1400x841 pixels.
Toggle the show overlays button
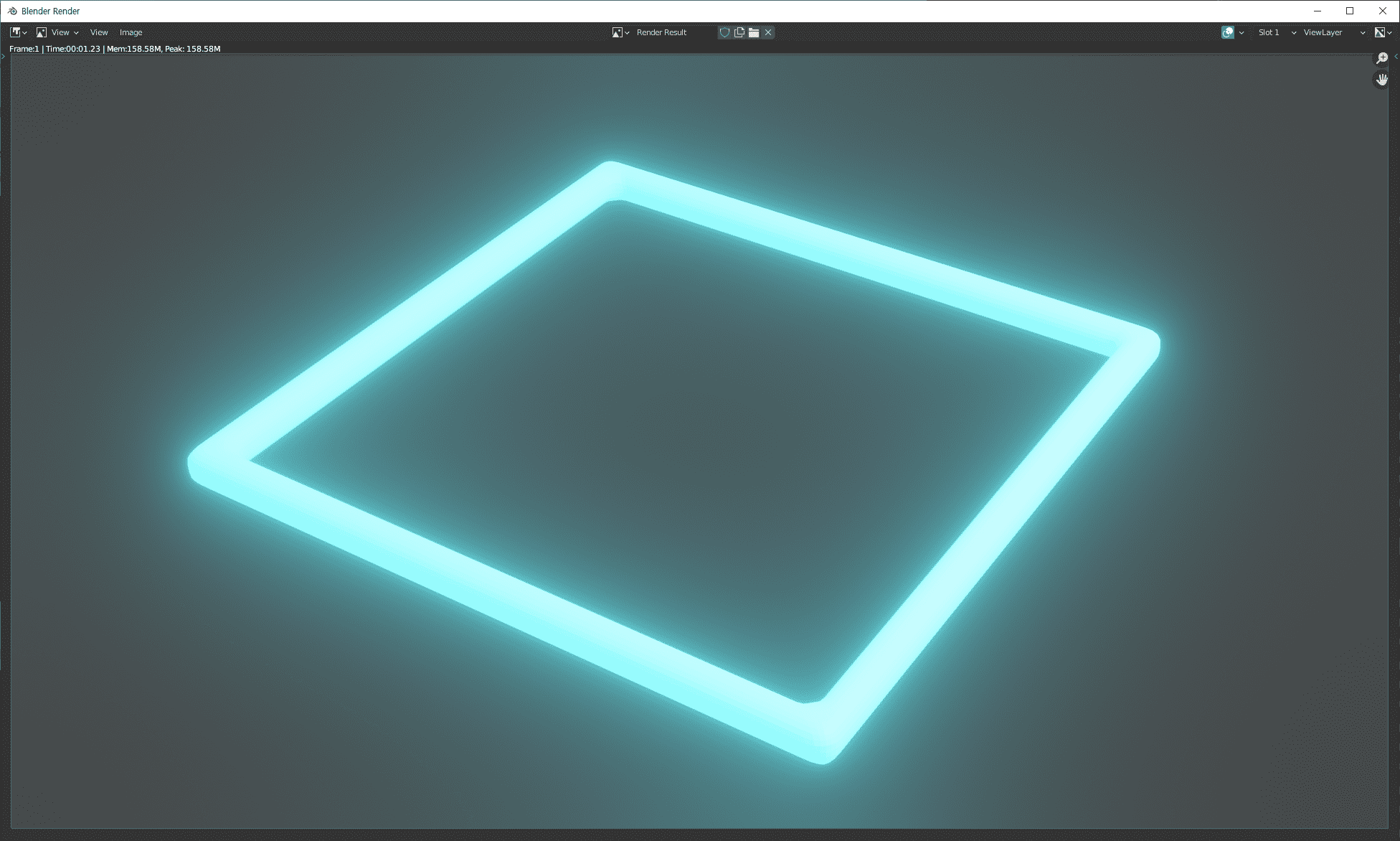(1228, 32)
